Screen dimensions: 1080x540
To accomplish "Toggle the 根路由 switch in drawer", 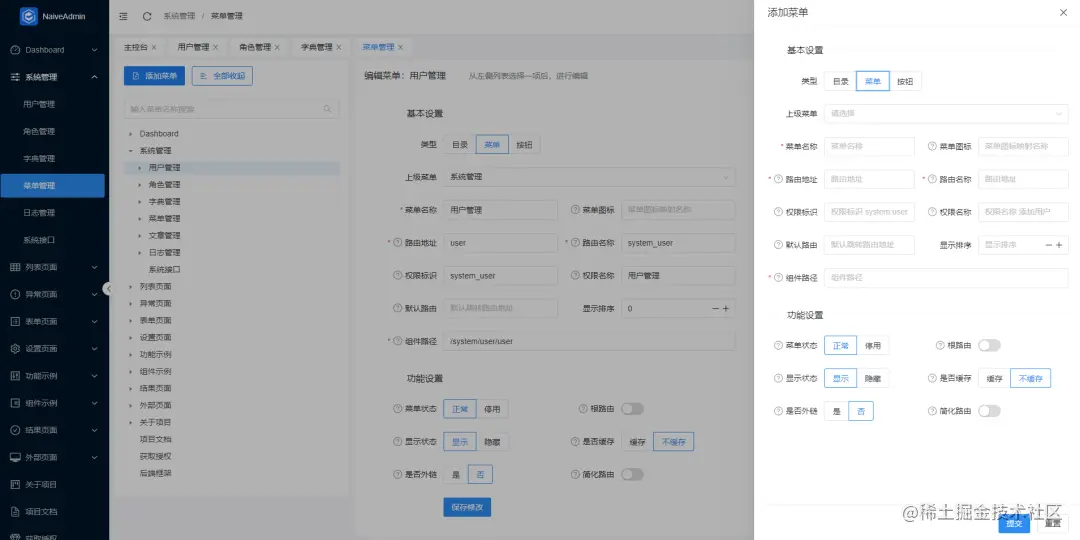I will pyautogui.click(x=989, y=345).
